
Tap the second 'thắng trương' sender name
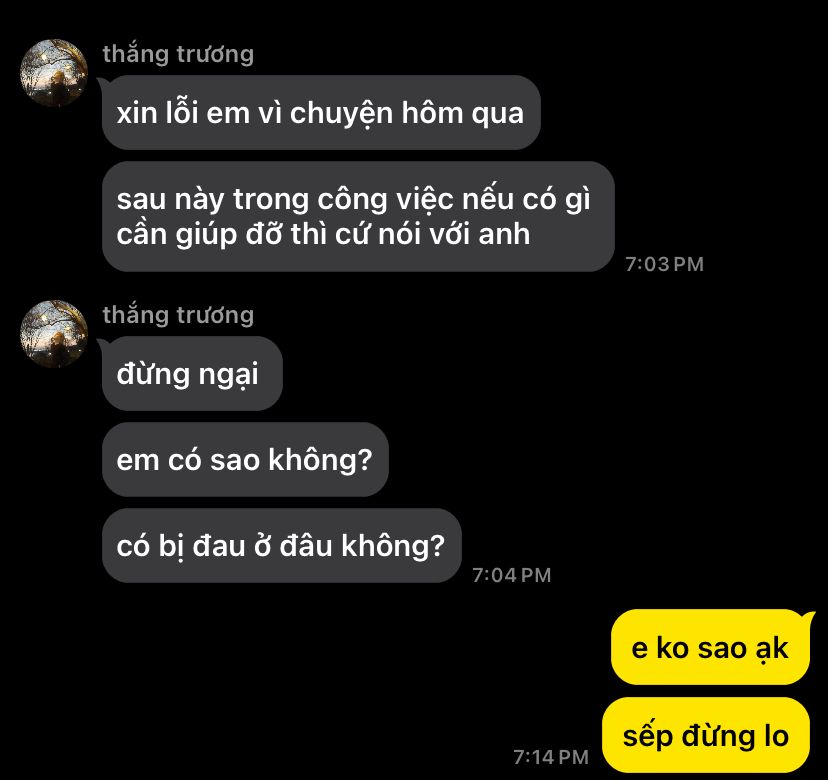tap(178, 315)
